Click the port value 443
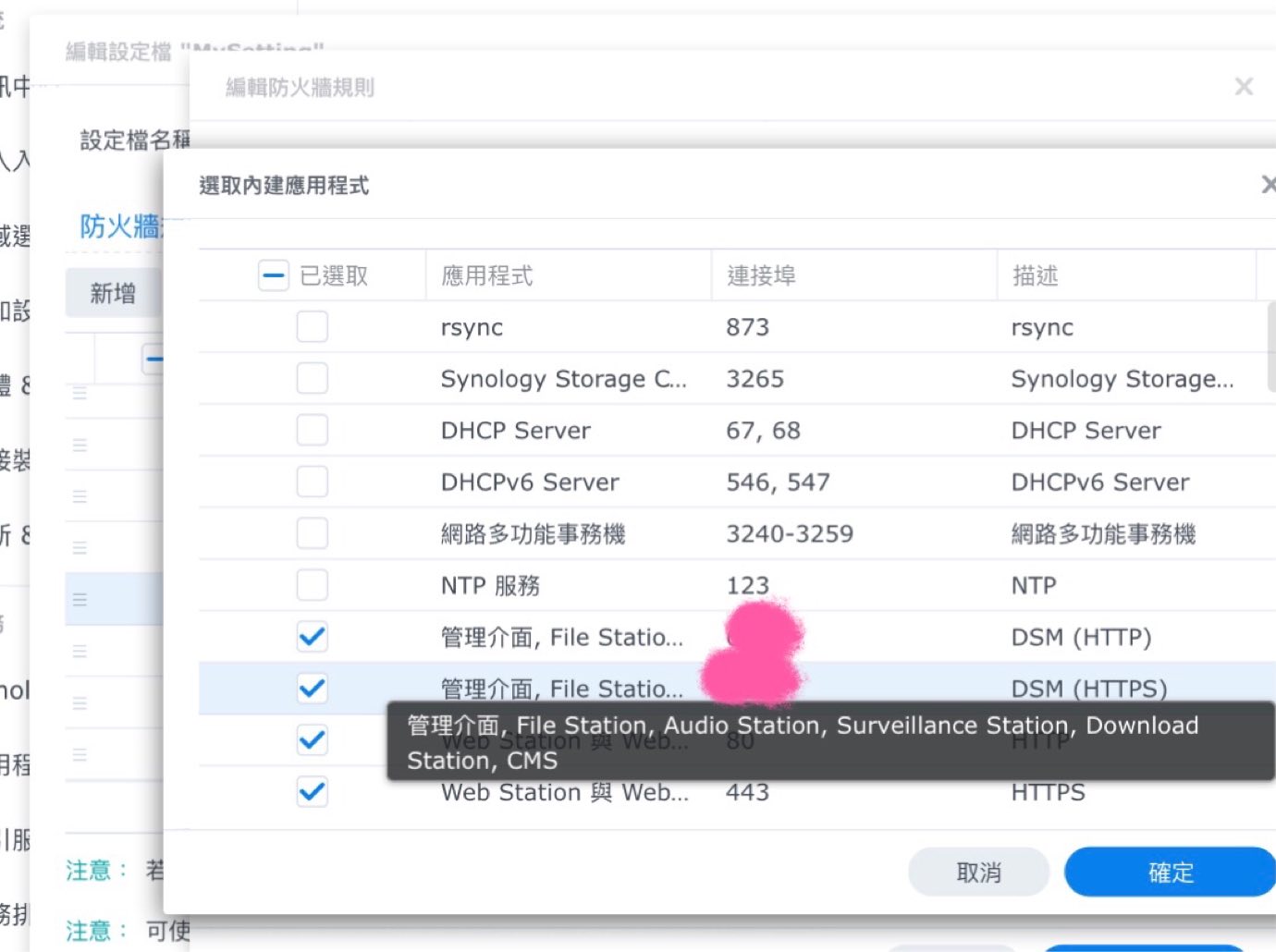Viewport: 1276px width, 952px height. click(x=748, y=793)
